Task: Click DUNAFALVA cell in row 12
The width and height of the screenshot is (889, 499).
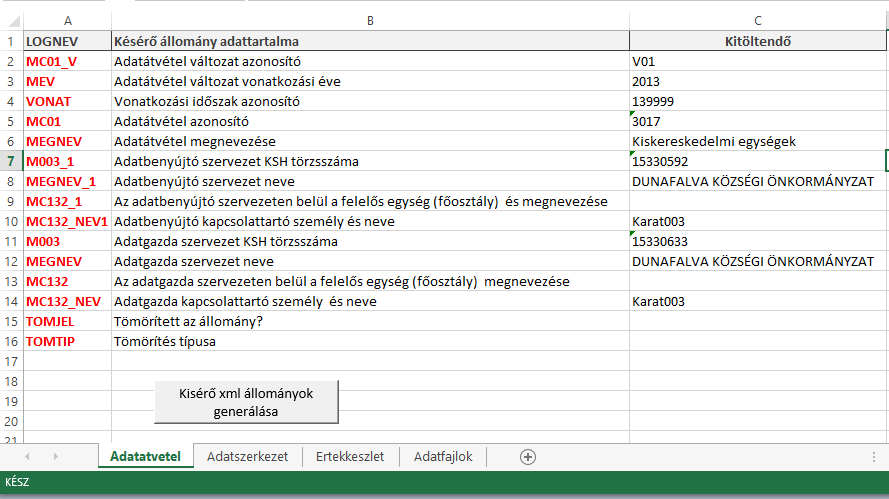Action: [757, 261]
